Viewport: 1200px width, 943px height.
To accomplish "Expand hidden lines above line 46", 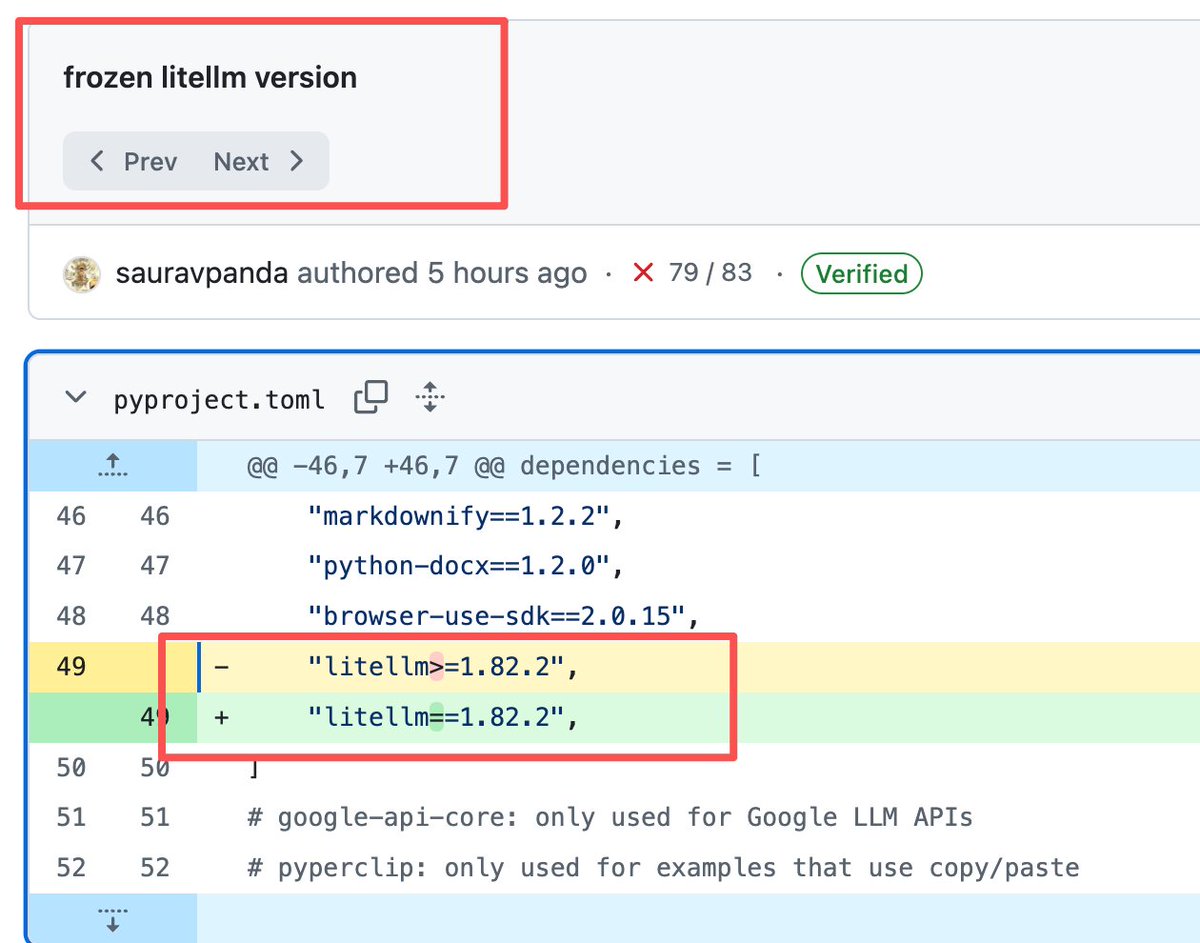I will pos(113,465).
